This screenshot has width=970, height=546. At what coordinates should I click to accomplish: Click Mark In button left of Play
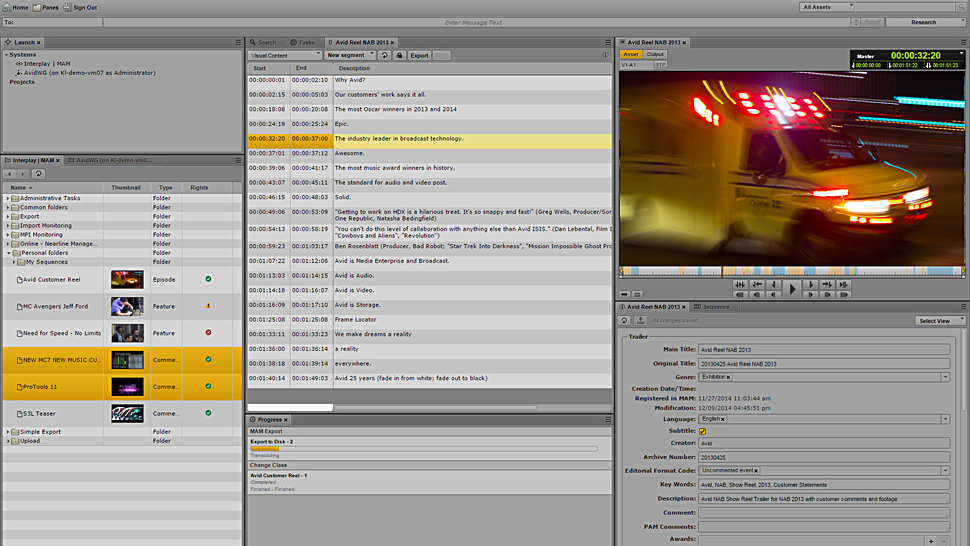tap(774, 284)
